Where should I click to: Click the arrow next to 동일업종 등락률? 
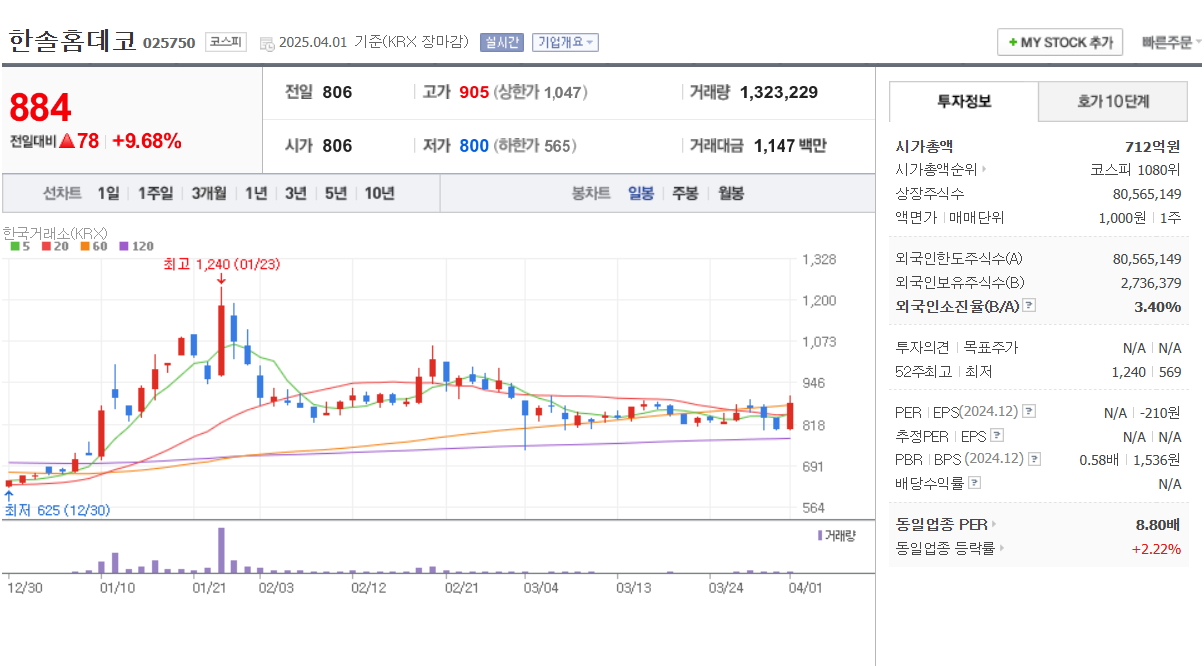click(1002, 548)
